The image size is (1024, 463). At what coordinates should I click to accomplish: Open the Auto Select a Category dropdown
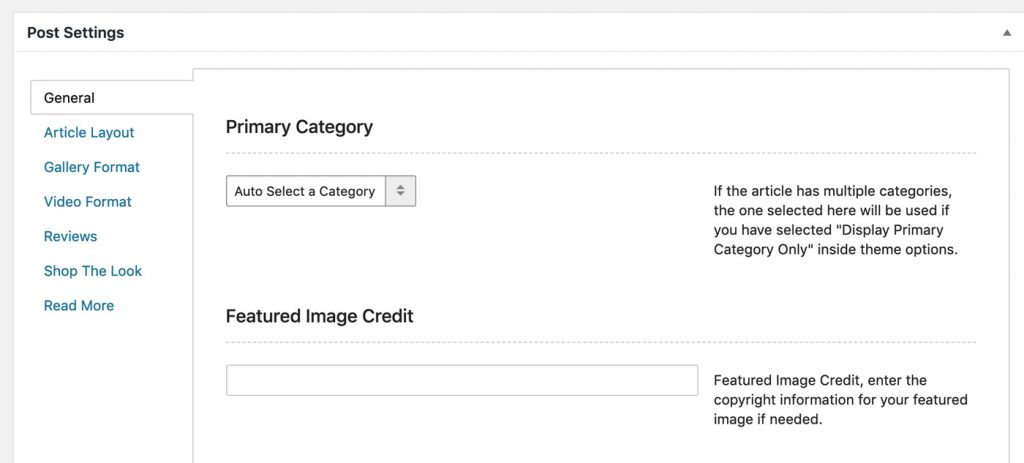click(321, 191)
